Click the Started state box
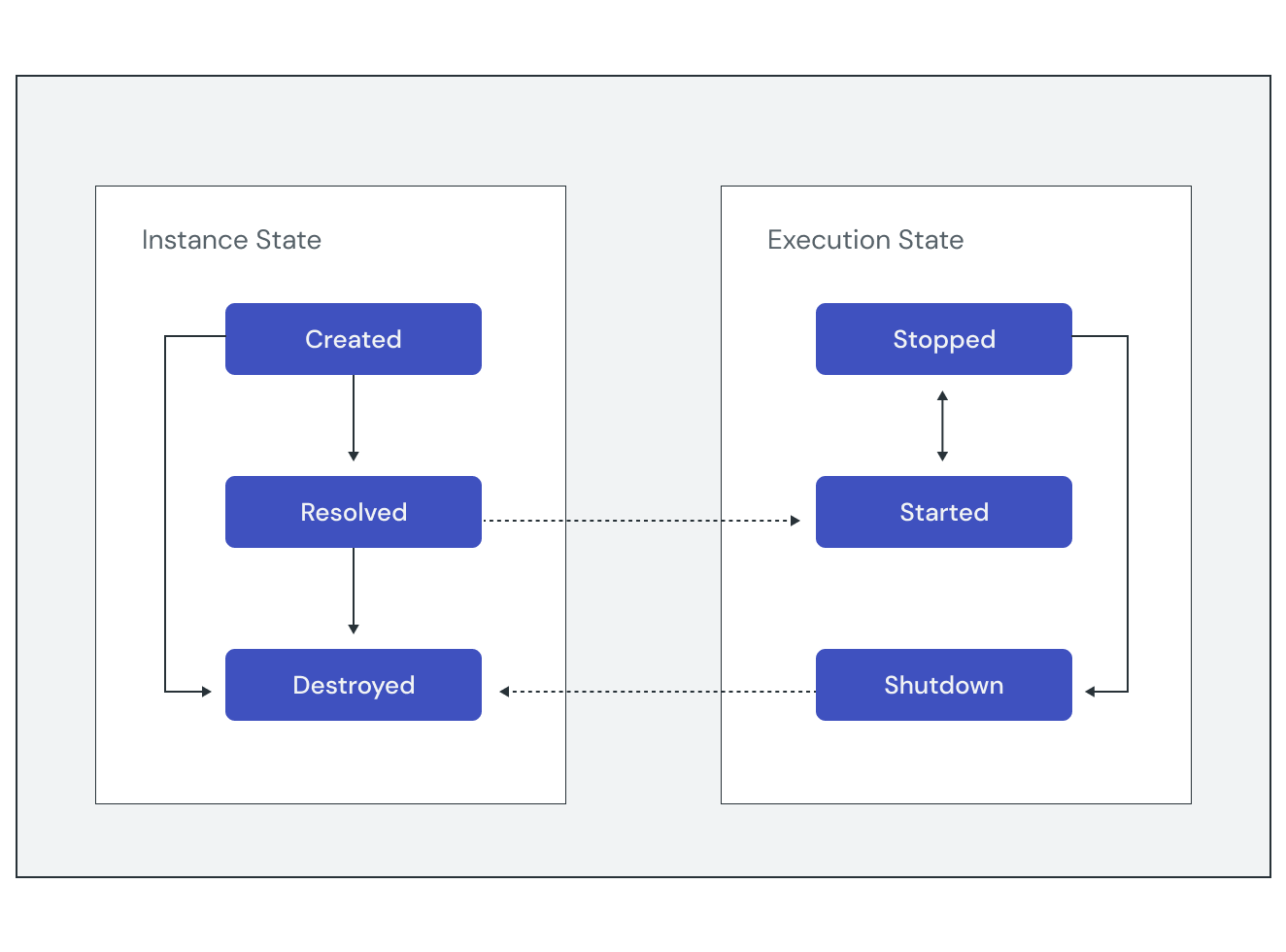This screenshot has width=1286, height=952. point(943,512)
